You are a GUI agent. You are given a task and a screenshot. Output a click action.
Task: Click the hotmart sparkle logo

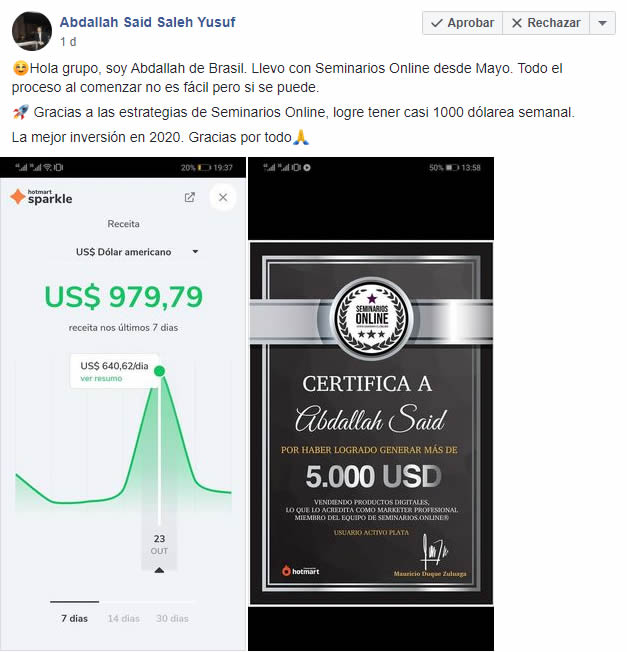click(41, 197)
